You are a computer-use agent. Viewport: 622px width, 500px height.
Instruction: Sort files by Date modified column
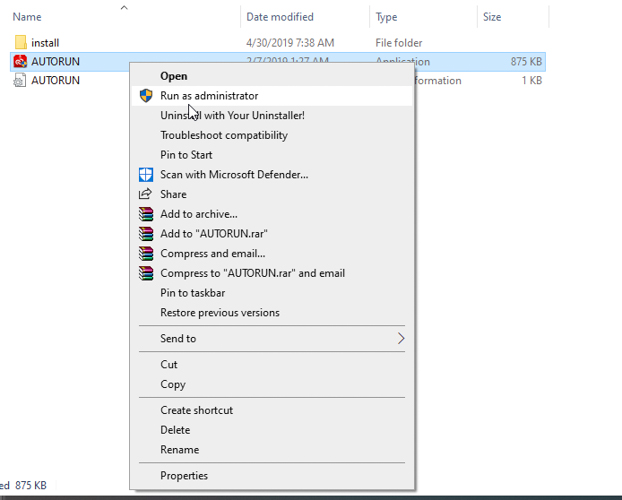(280, 17)
